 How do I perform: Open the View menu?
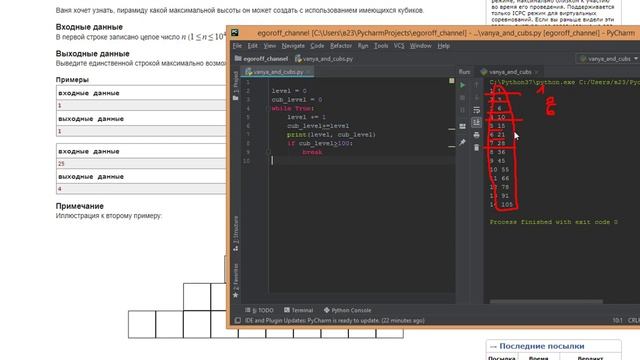click(x=269, y=46)
